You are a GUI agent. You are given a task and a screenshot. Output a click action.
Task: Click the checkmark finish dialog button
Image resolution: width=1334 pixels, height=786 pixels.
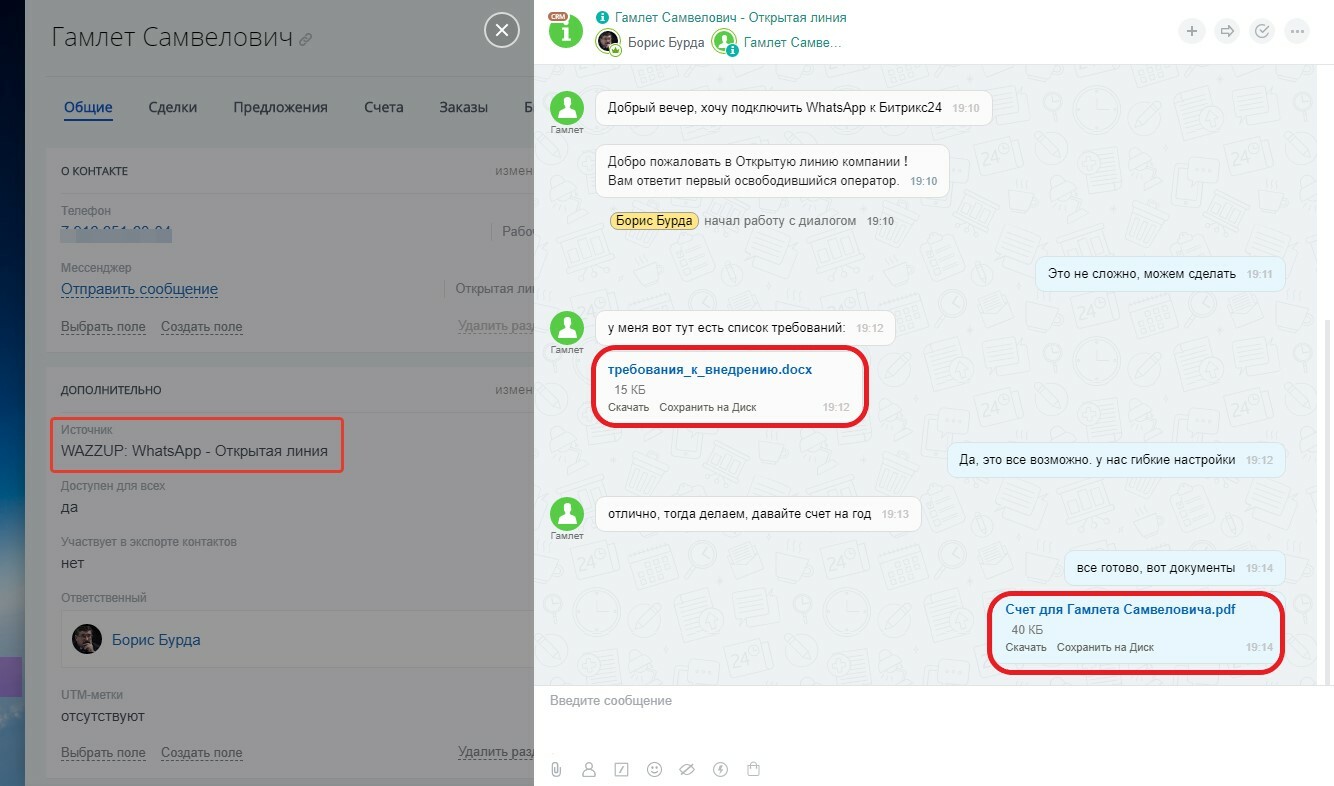pos(1262,32)
